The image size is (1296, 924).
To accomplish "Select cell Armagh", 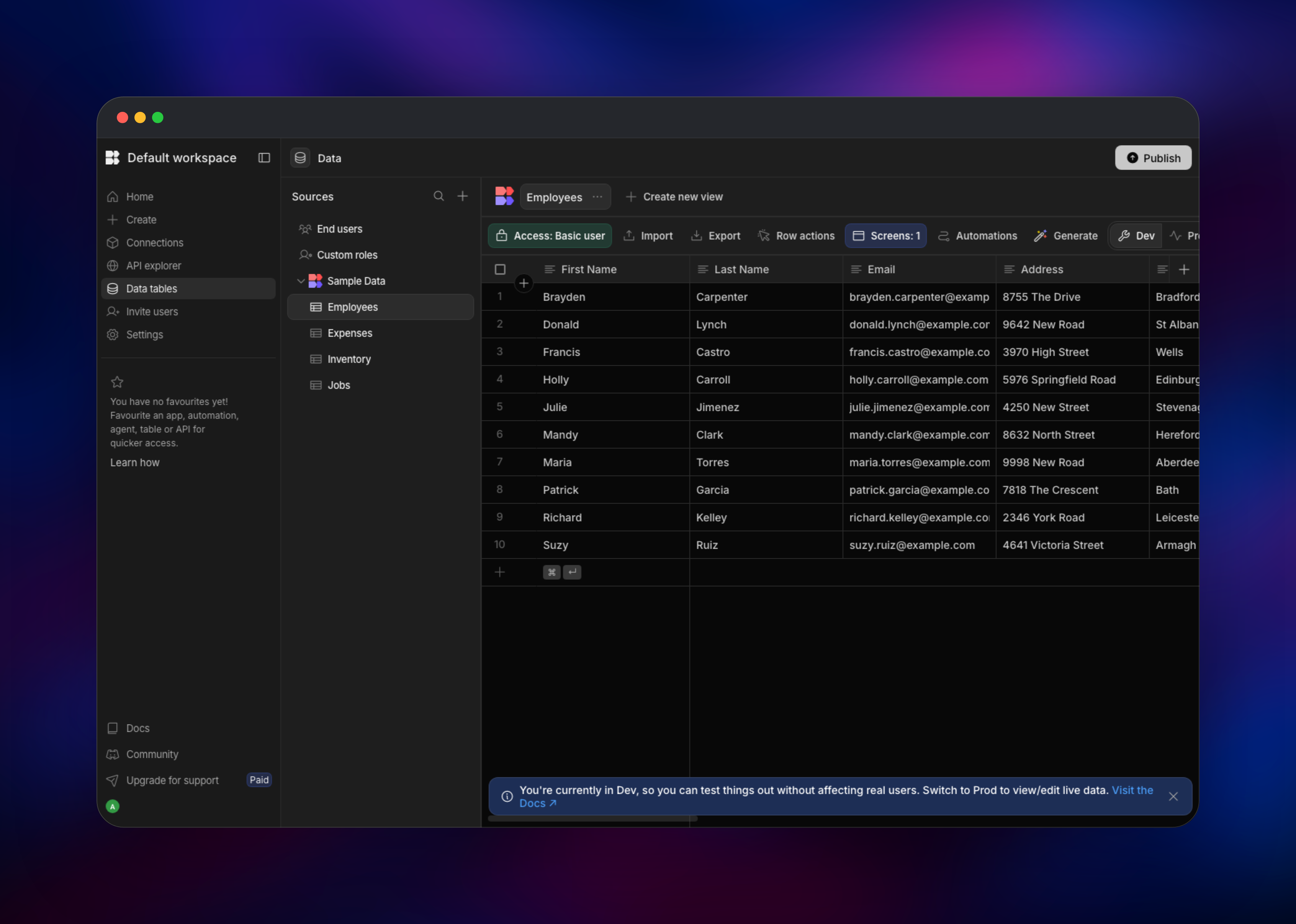I will coord(1174,546).
